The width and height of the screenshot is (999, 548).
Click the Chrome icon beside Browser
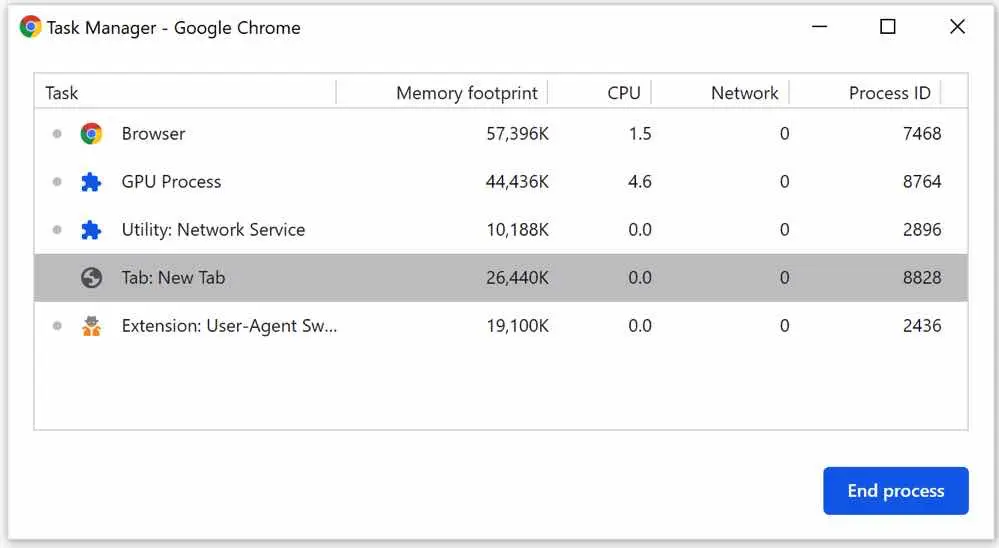click(x=91, y=133)
